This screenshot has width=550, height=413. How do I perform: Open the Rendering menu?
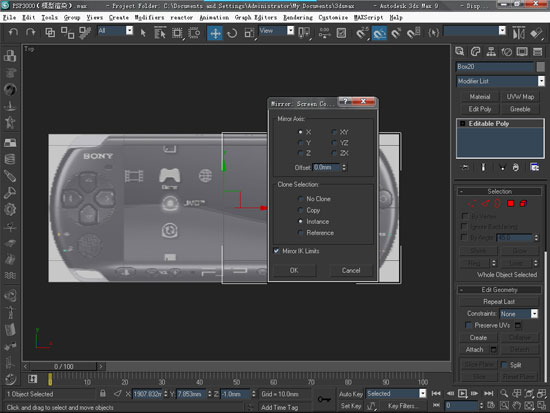pos(298,17)
